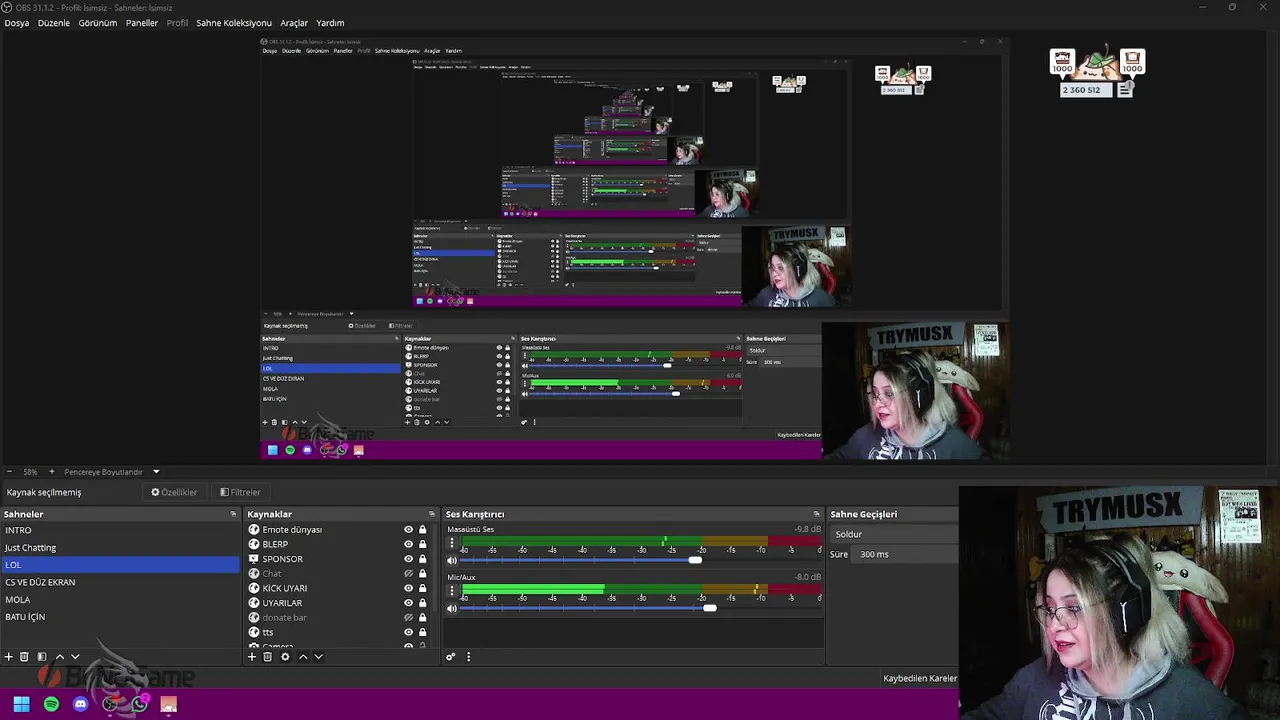Select the MOLA scene

pyautogui.click(x=120, y=600)
